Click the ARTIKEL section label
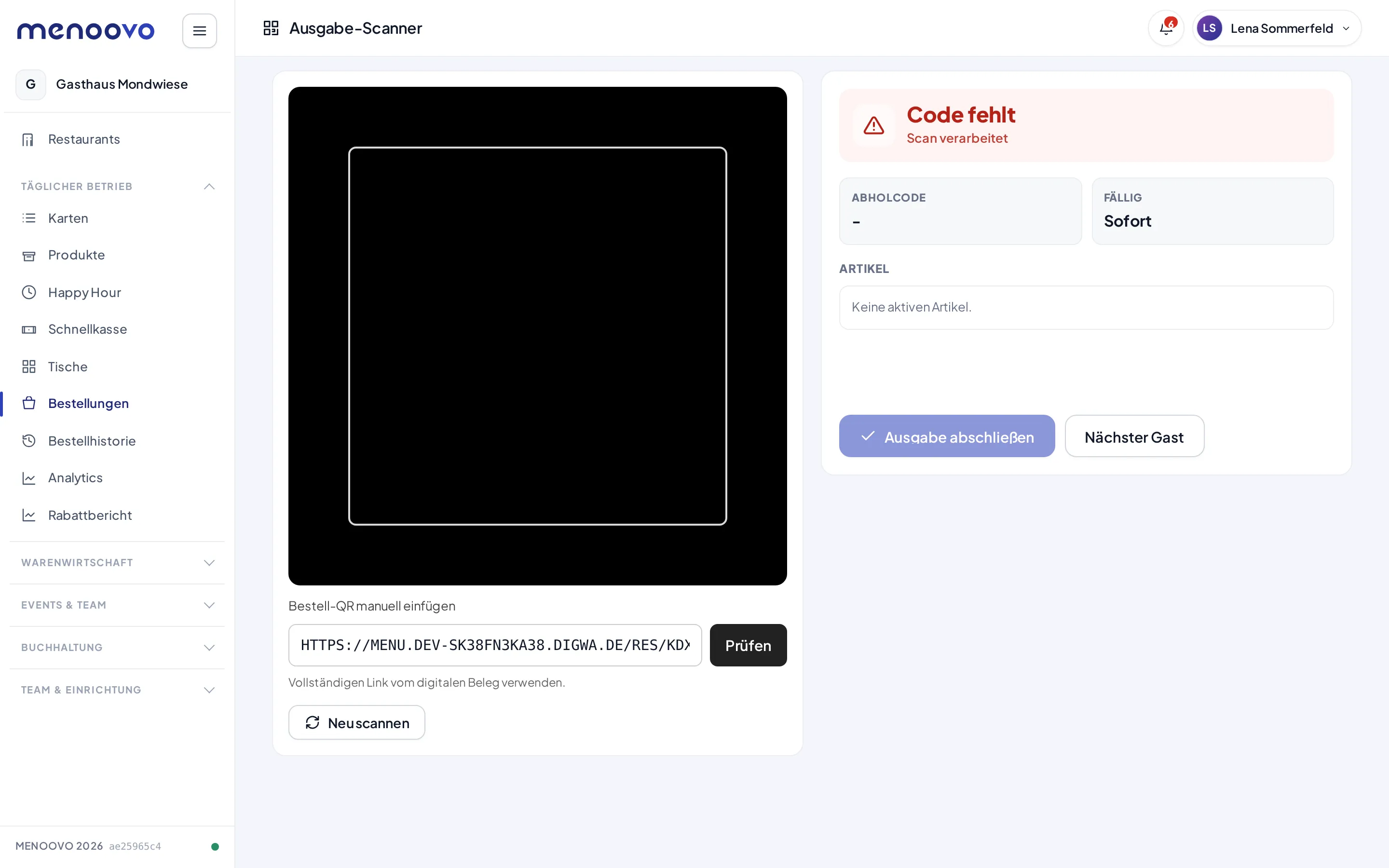1389x868 pixels. [864, 269]
